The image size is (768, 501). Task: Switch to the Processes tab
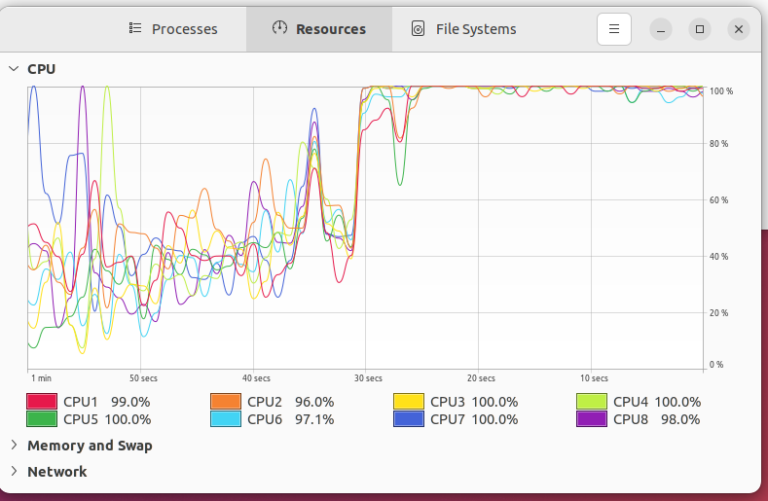click(x=173, y=29)
